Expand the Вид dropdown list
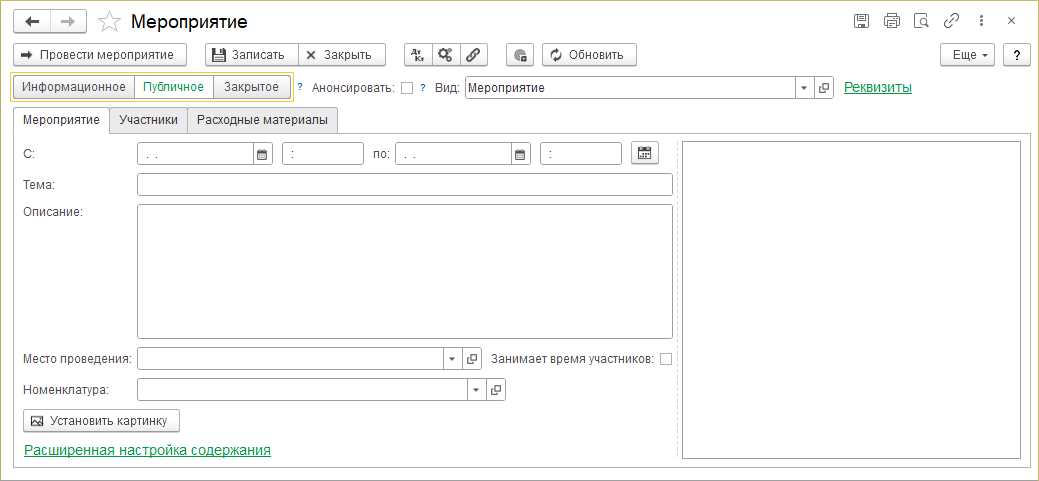The image size is (1039, 481). coord(804,88)
